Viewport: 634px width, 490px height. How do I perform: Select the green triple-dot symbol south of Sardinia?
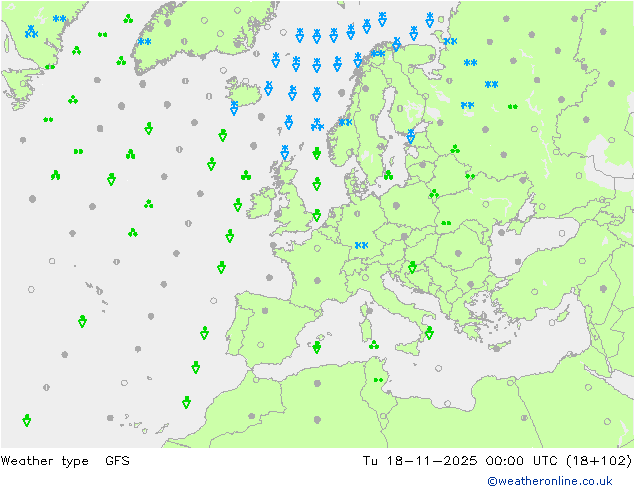pos(374,345)
